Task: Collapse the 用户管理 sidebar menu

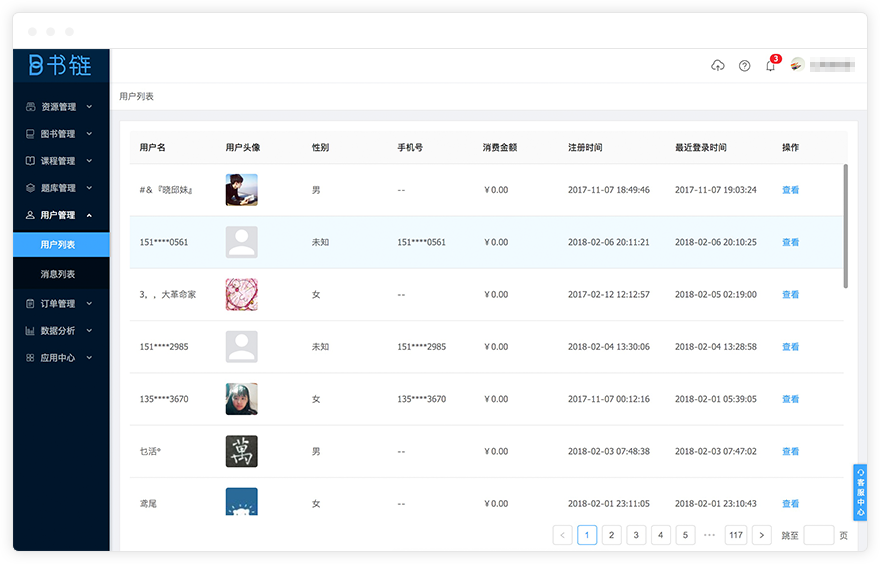Action: pyautogui.click(x=60, y=215)
